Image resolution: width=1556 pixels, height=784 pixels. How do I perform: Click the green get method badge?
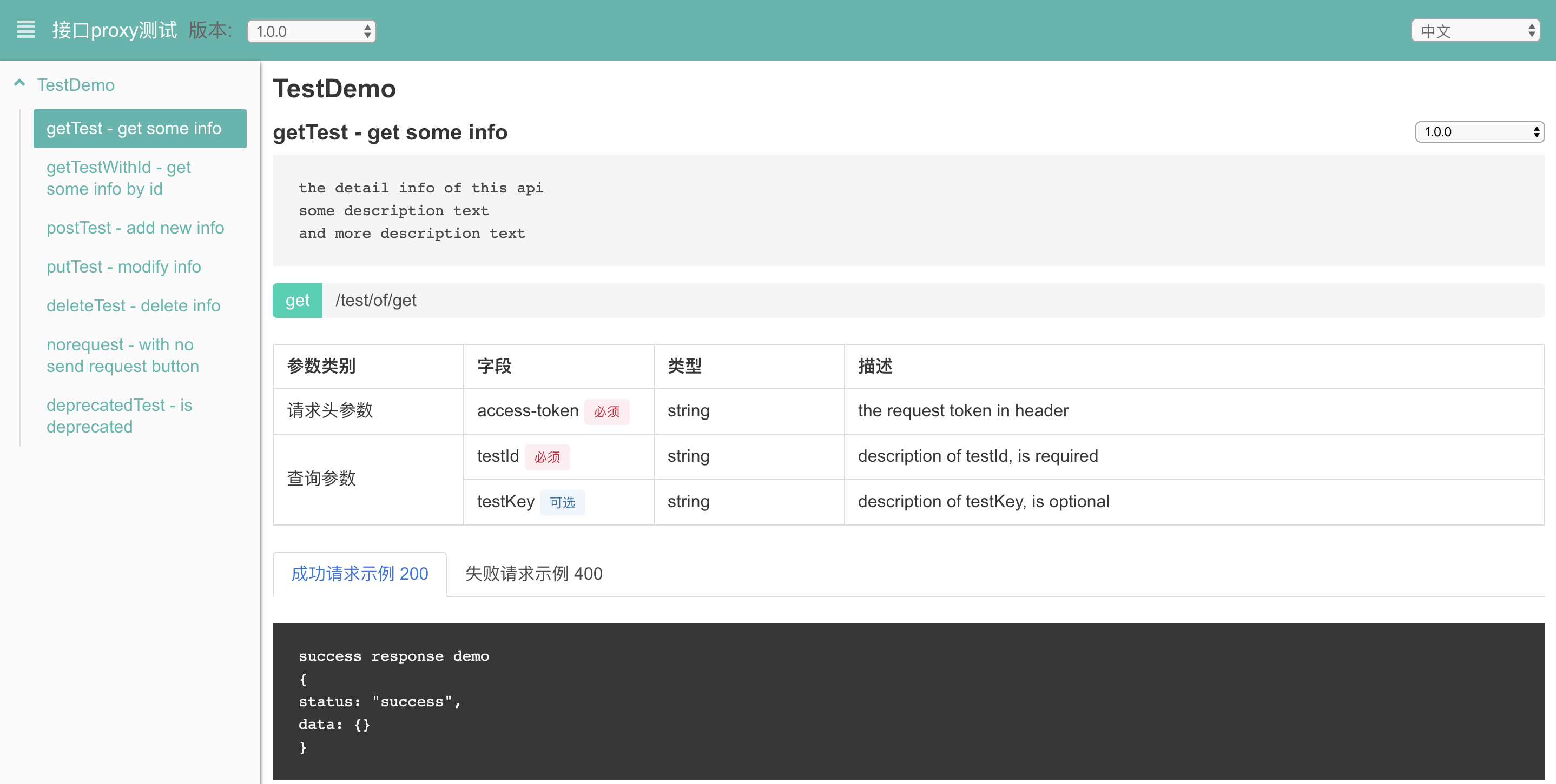tap(297, 301)
